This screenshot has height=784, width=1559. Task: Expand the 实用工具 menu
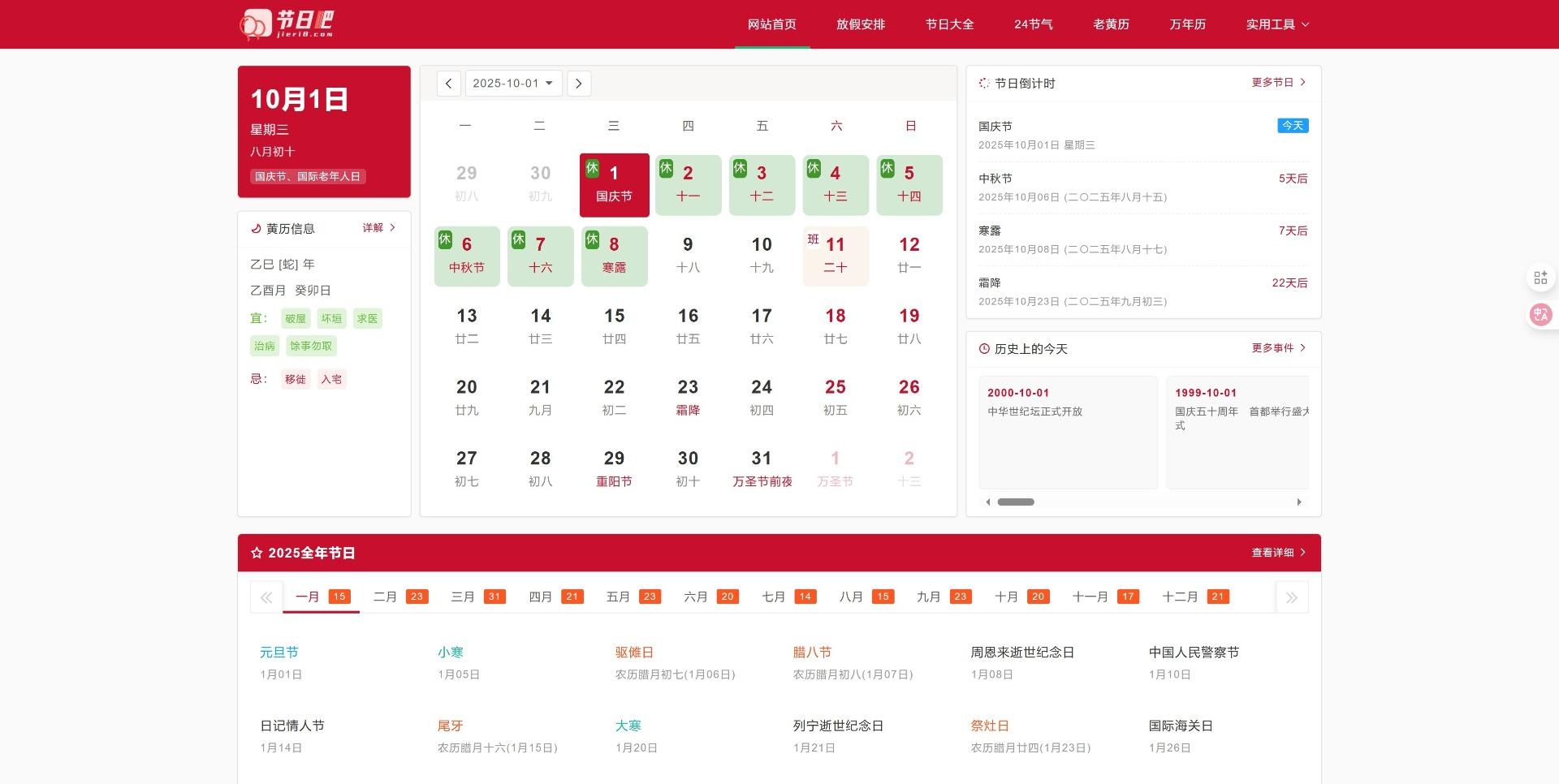pyautogui.click(x=1277, y=24)
